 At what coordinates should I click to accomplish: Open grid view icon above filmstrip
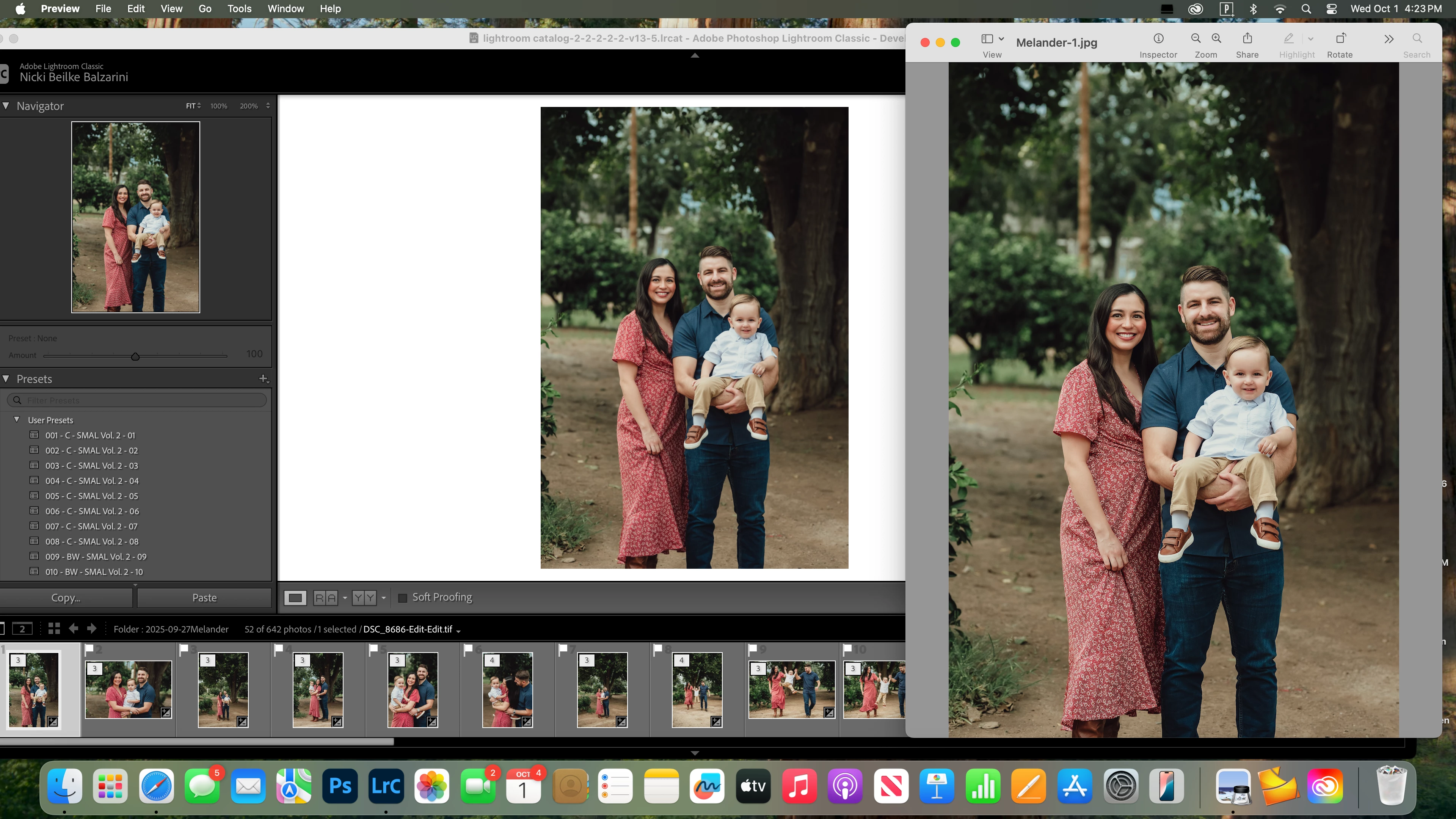pyautogui.click(x=54, y=629)
